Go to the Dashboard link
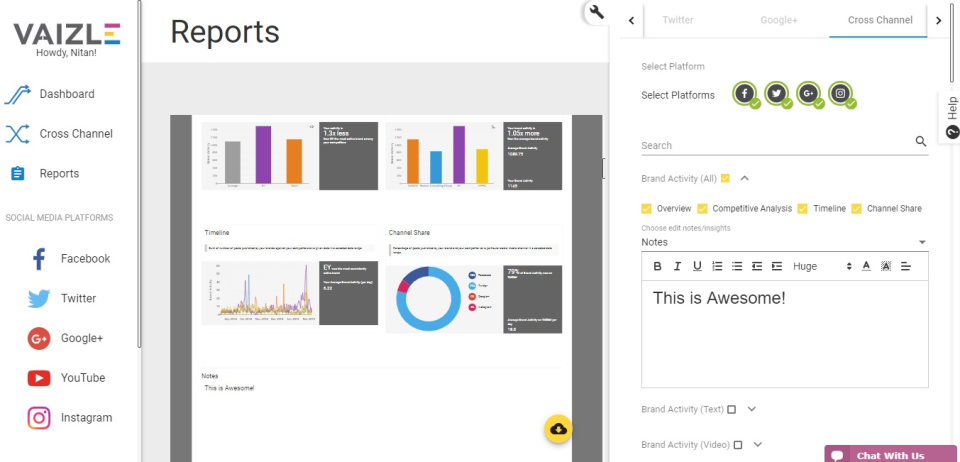 click(67, 94)
